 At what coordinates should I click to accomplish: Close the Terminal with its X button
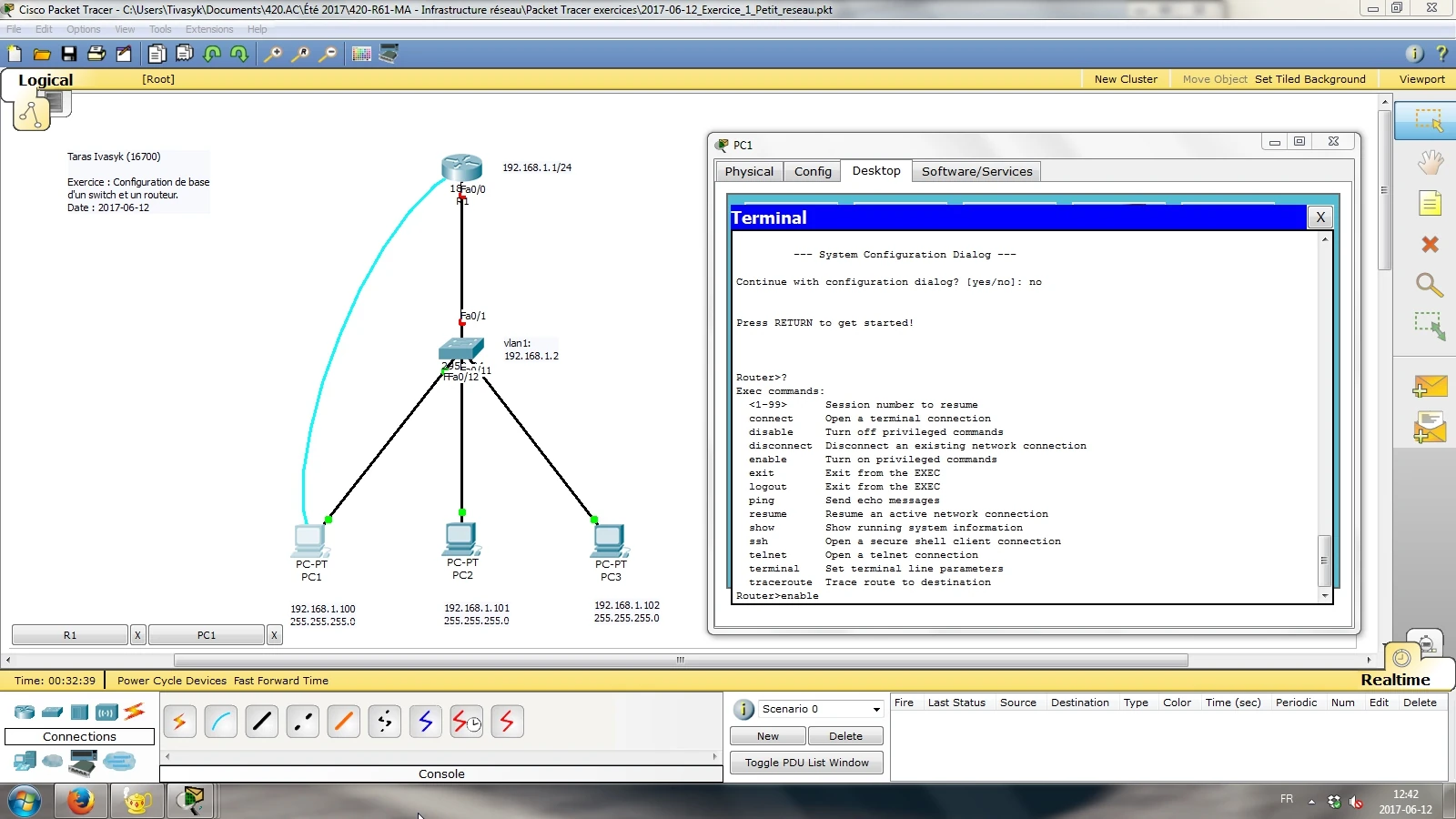[1320, 217]
